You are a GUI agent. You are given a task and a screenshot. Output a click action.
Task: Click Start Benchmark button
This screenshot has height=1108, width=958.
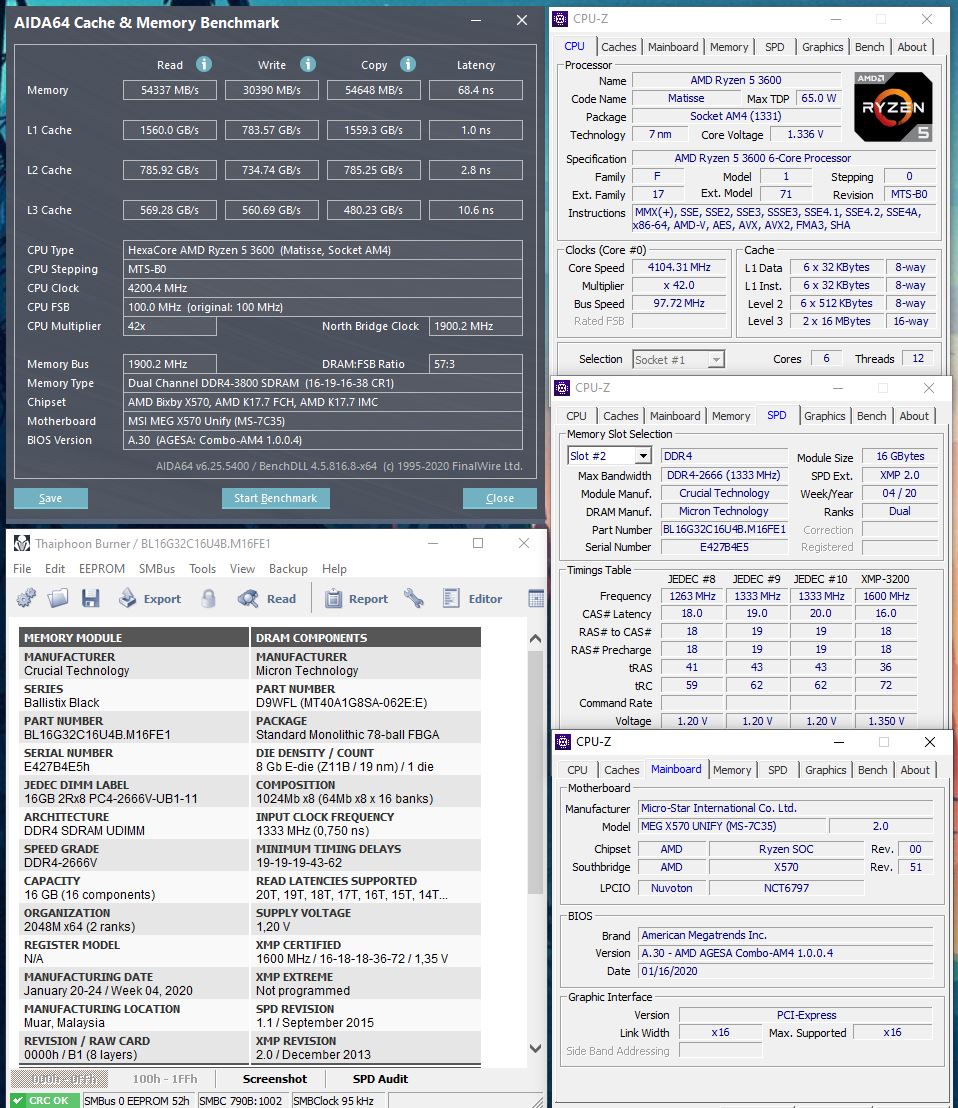coord(276,498)
